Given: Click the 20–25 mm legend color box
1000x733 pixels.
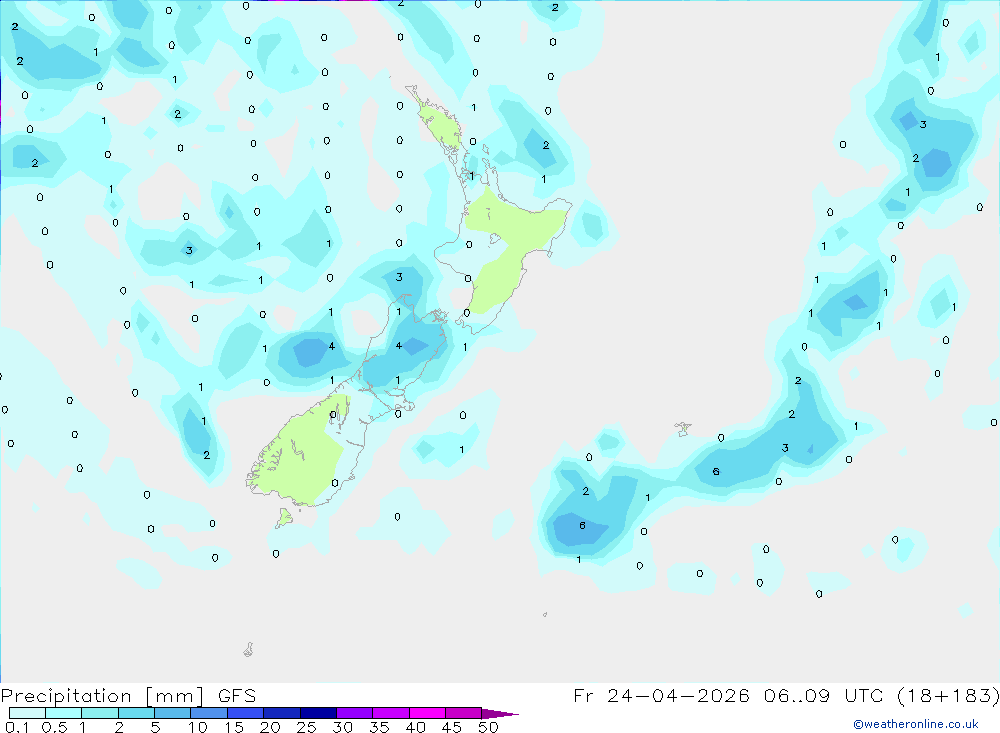Looking at the screenshot, I should tap(281, 713).
